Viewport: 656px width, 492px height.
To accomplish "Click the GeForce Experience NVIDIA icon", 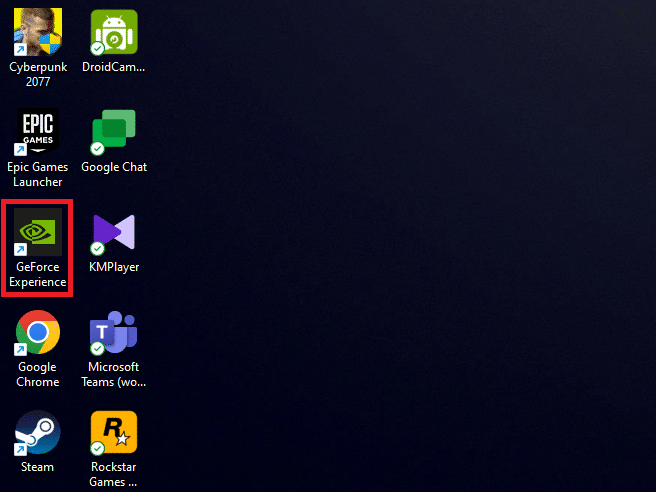I will (x=38, y=232).
